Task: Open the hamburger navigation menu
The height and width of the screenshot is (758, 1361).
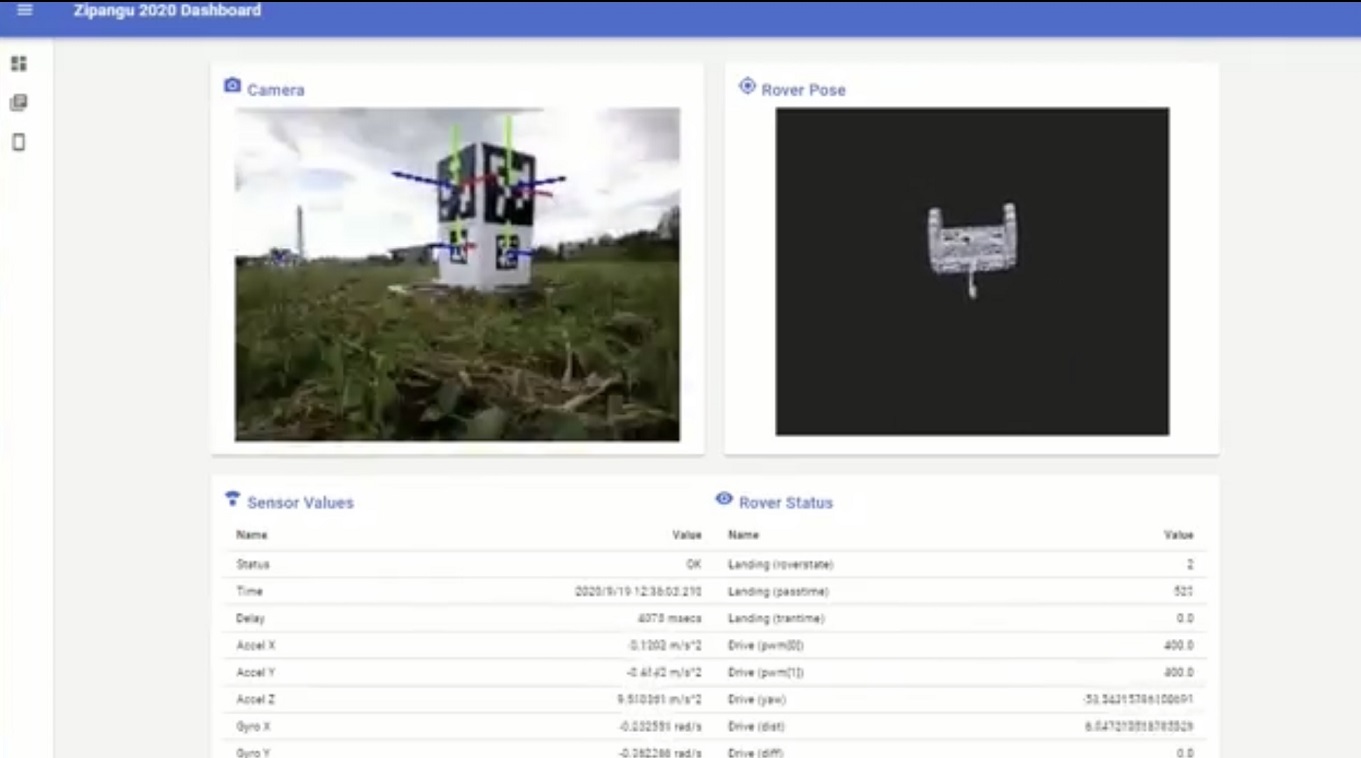Action: click(25, 10)
